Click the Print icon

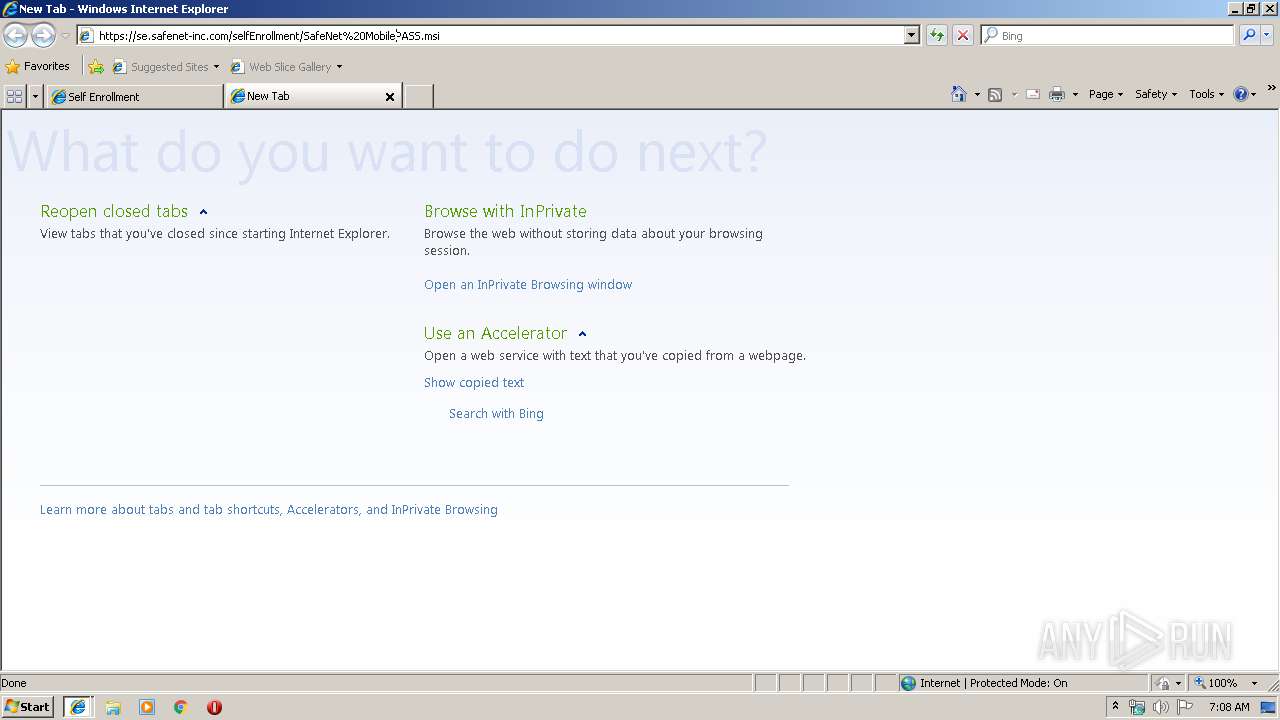click(1057, 94)
